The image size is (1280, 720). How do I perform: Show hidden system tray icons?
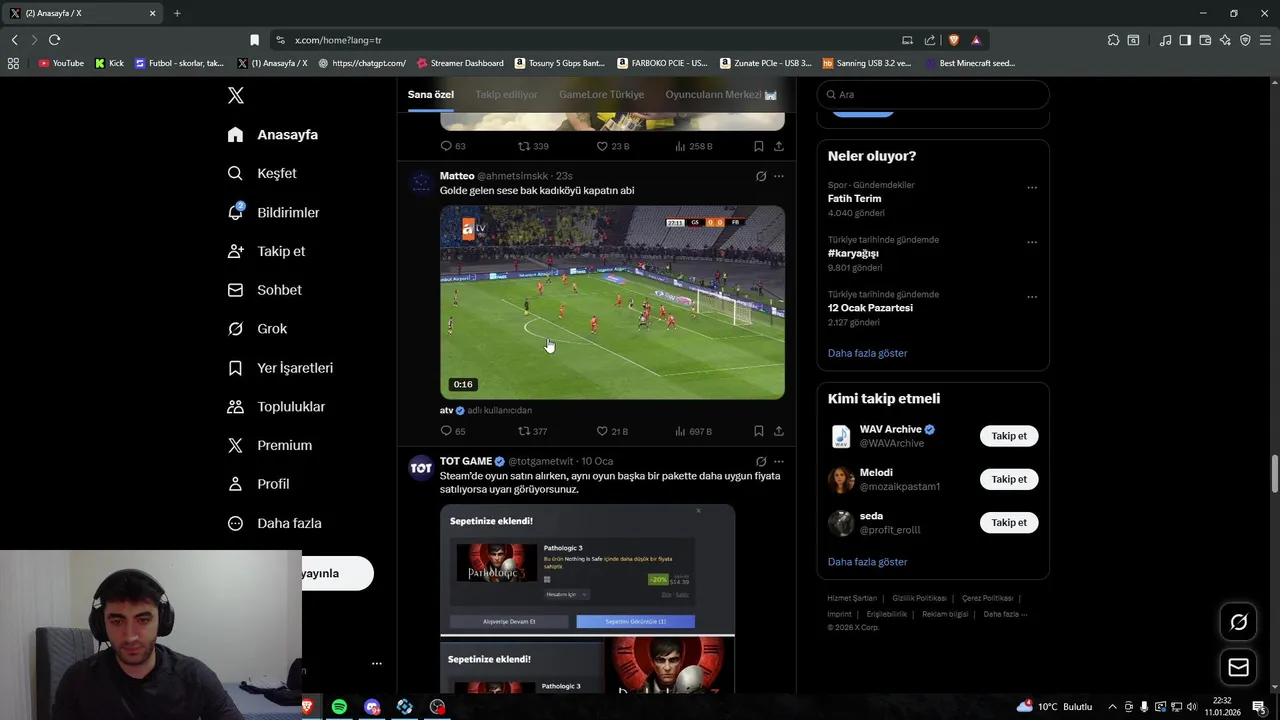pos(1112,707)
